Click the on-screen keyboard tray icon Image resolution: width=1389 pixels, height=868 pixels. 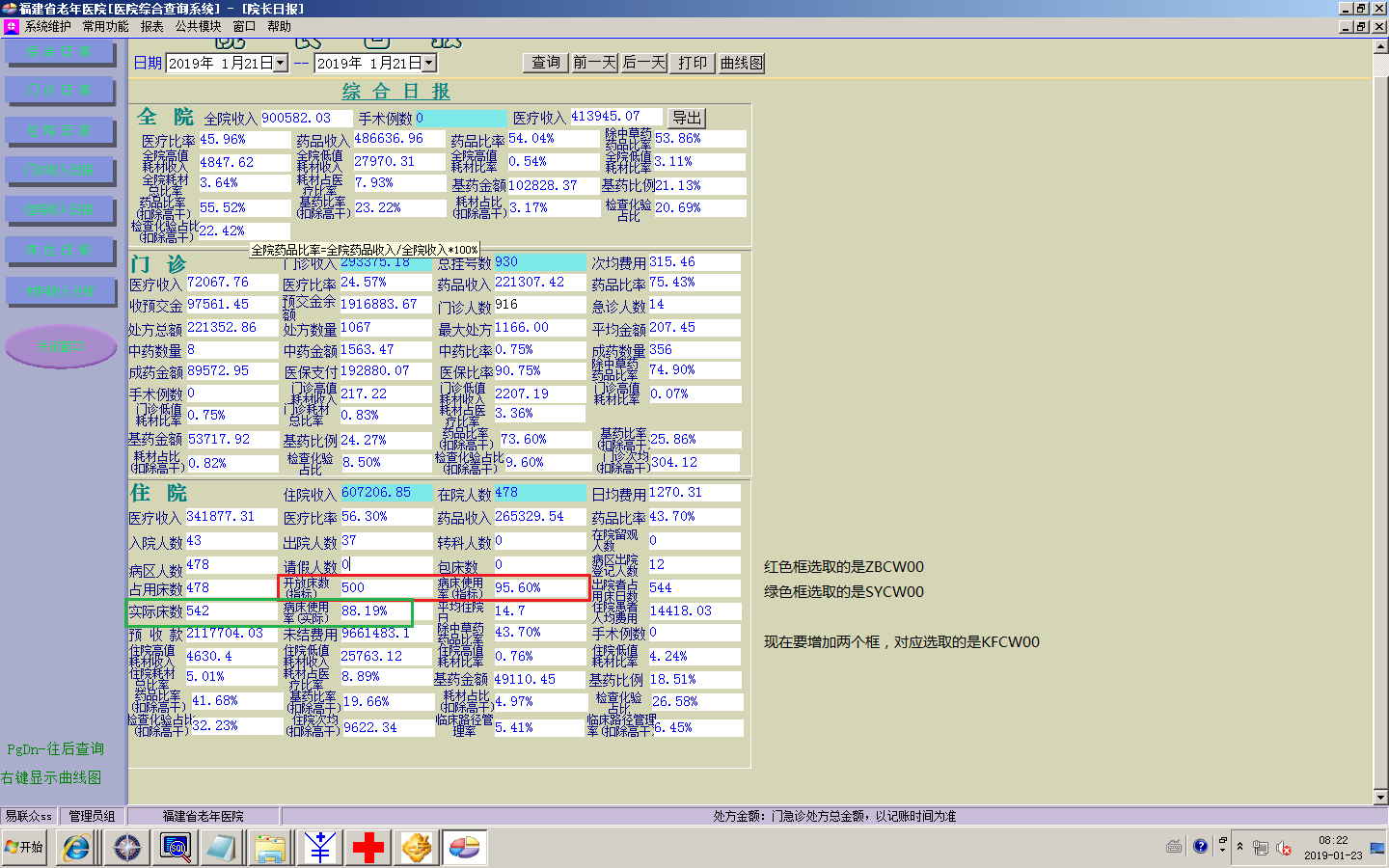(1174, 847)
